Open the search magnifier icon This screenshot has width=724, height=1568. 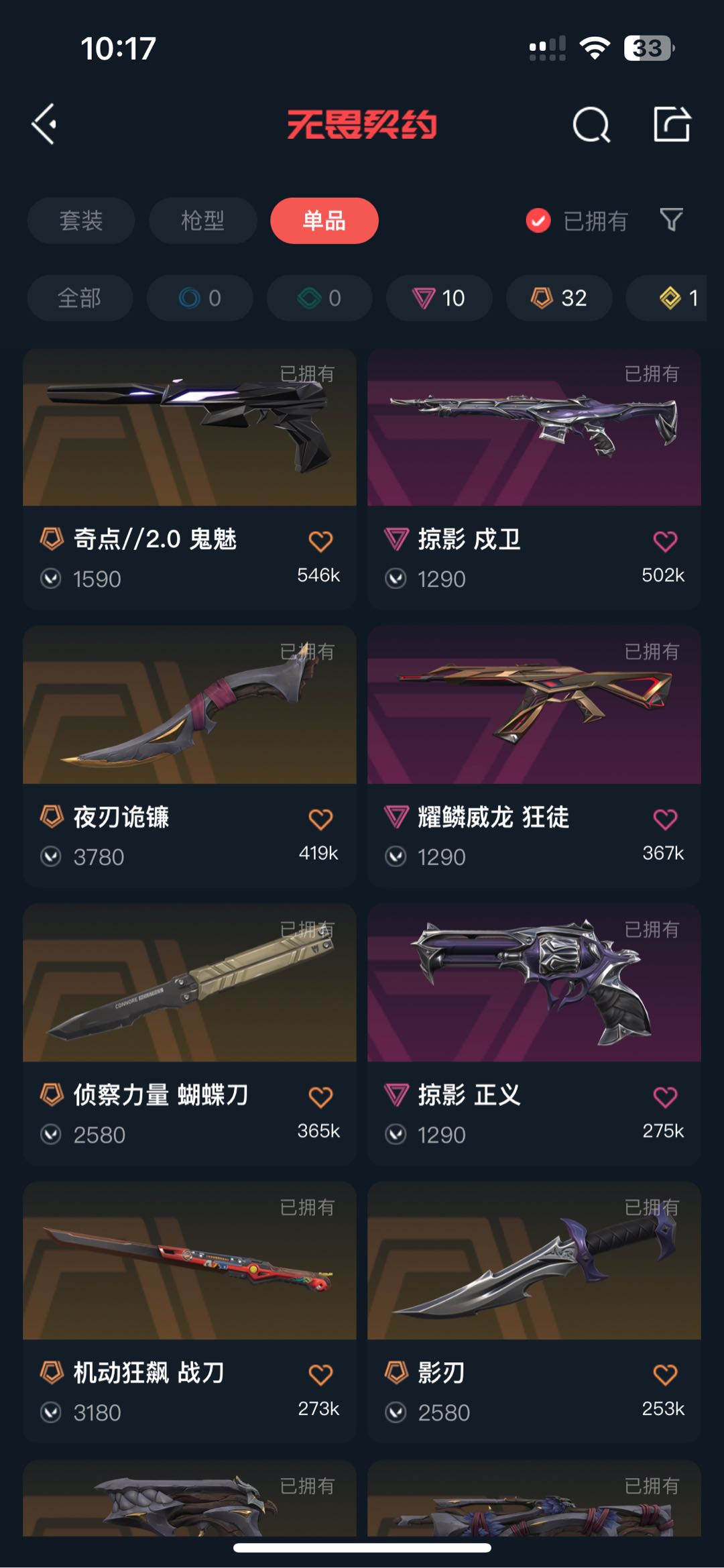tap(591, 125)
